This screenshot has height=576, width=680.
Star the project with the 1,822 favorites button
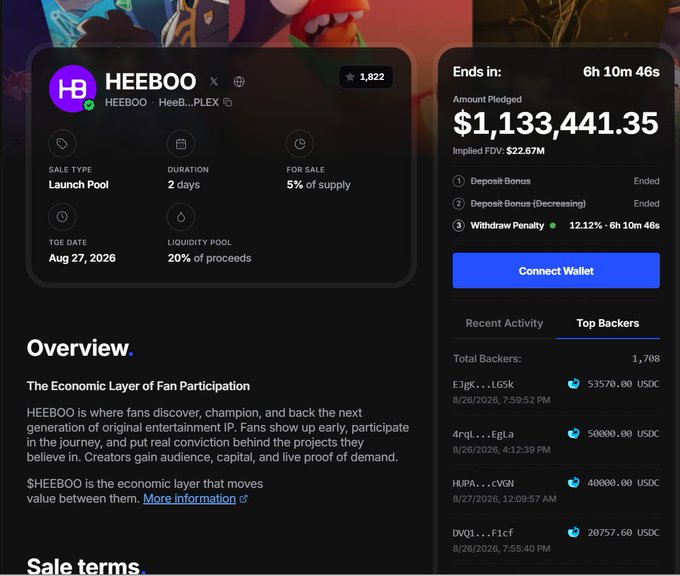tap(366, 77)
